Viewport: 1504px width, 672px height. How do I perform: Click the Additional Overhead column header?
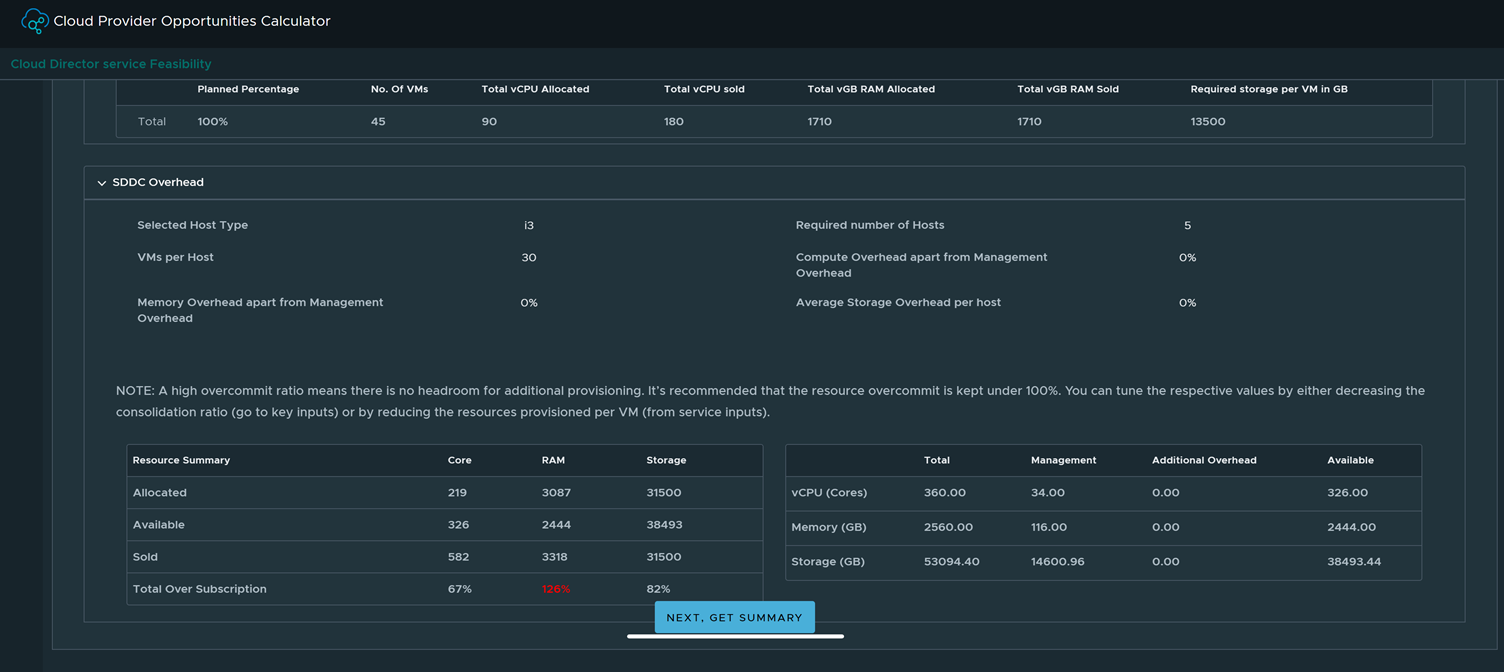[x=1204, y=460]
